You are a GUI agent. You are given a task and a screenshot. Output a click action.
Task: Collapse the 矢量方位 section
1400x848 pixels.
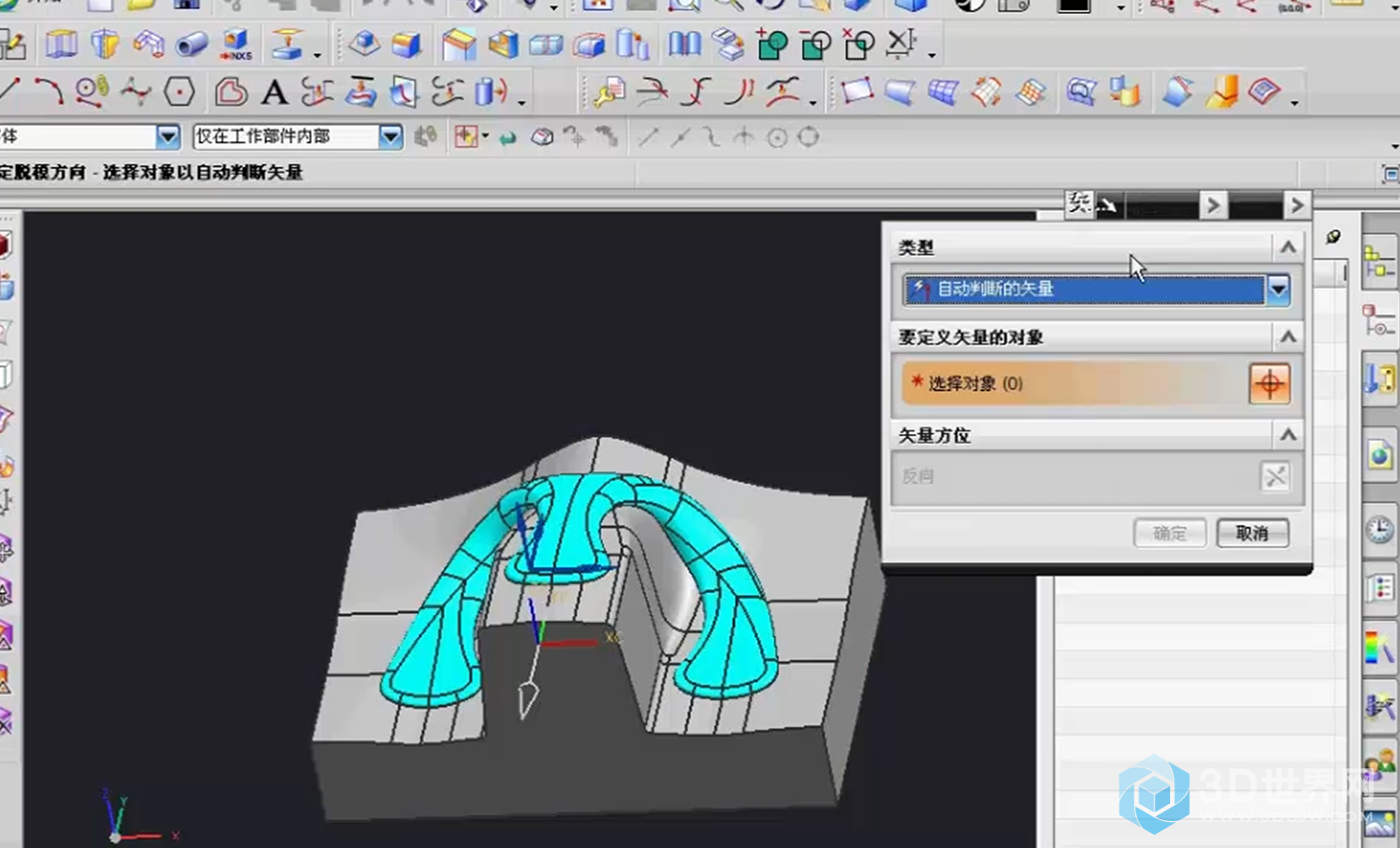(1288, 434)
